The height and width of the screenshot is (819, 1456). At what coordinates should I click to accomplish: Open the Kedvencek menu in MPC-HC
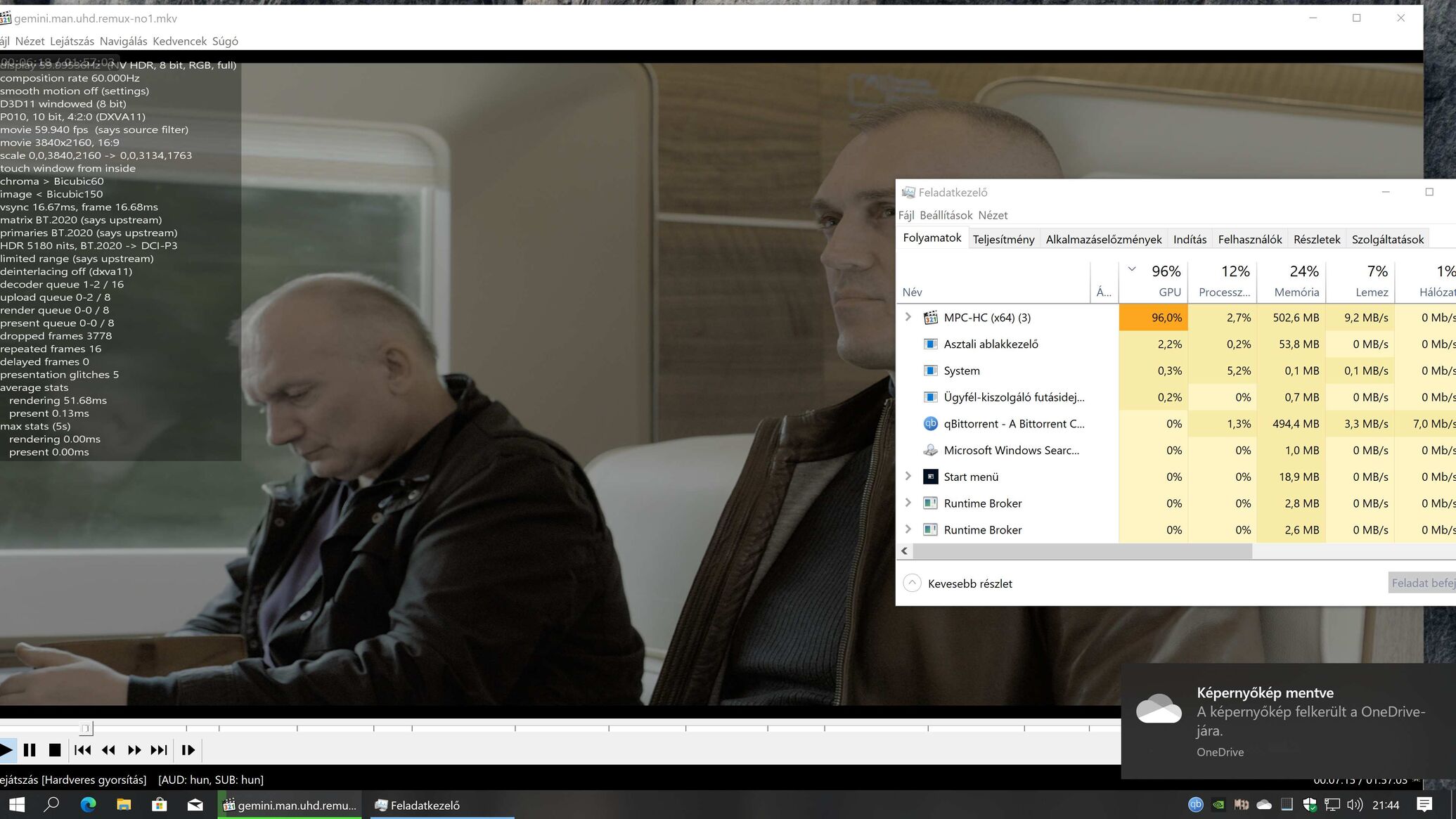pyautogui.click(x=179, y=41)
